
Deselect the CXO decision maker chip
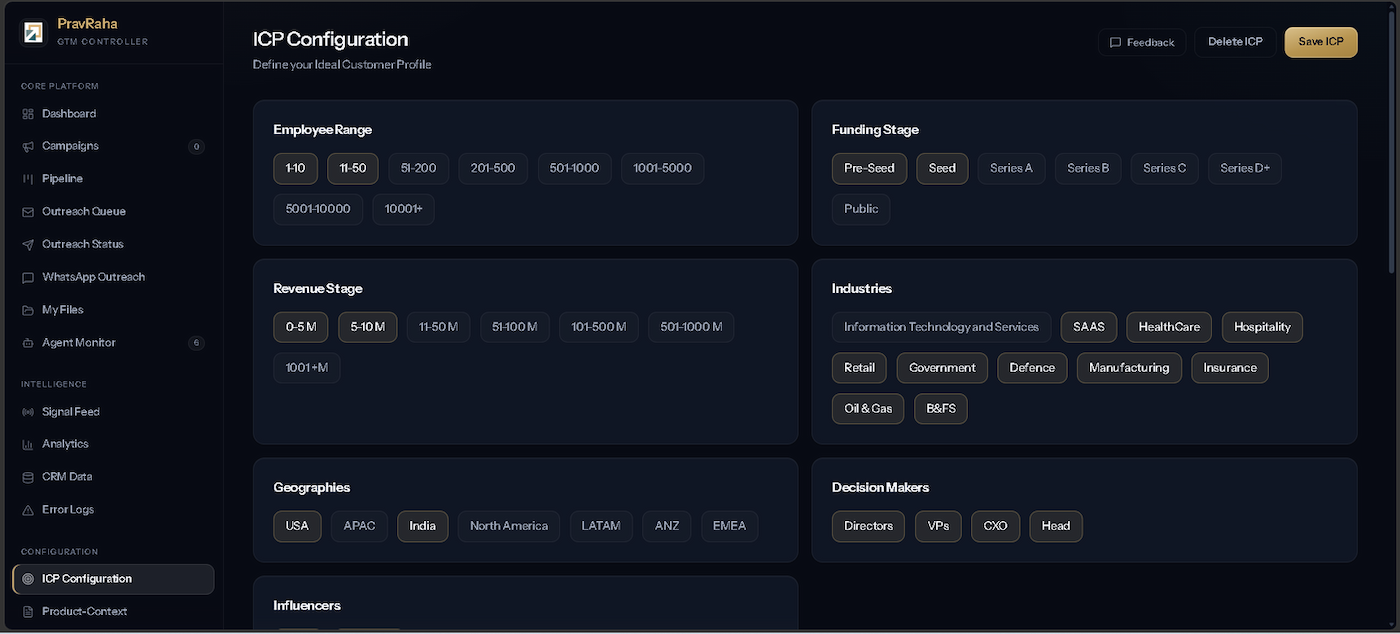pos(996,526)
